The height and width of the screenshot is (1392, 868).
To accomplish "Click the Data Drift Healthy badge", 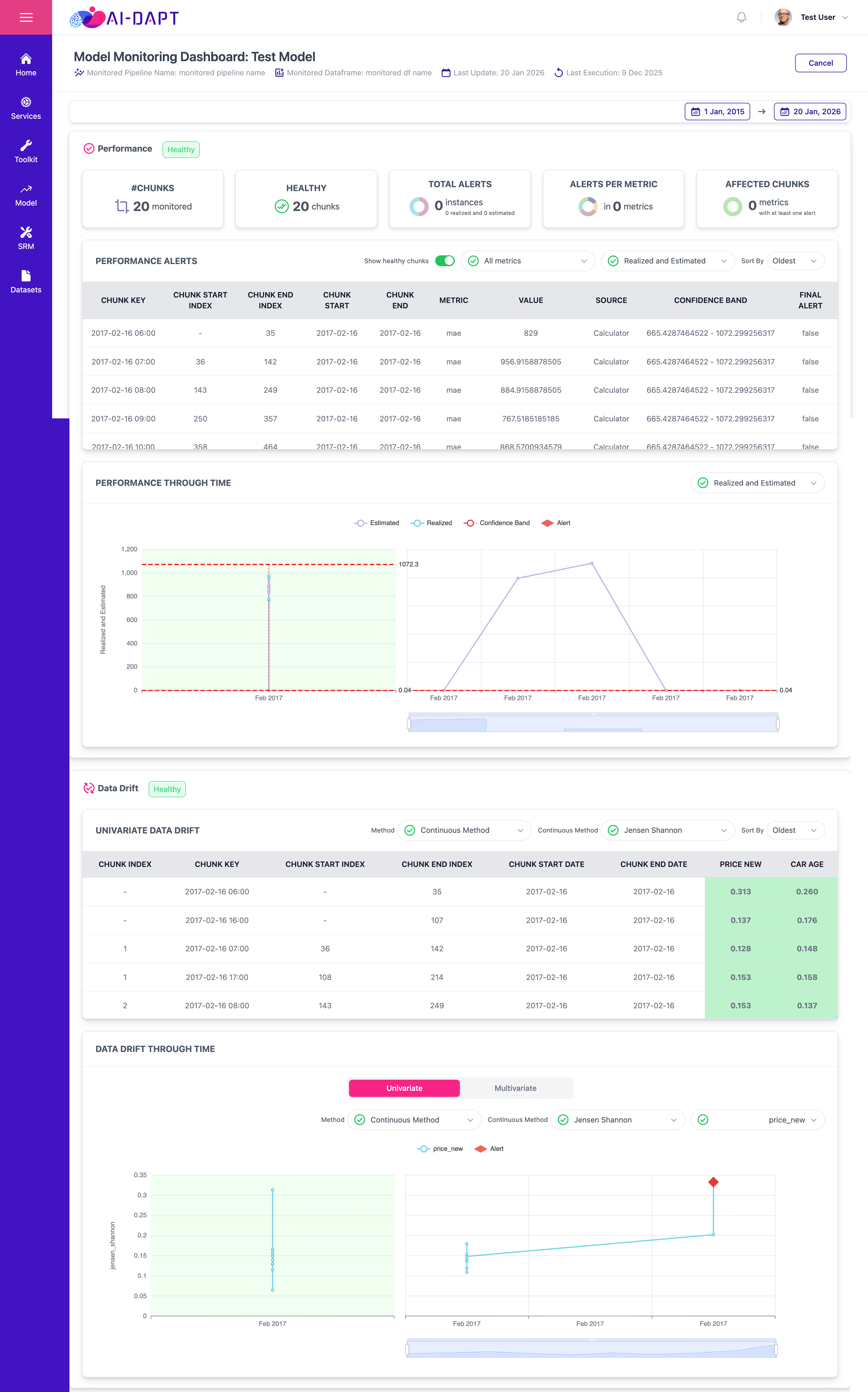I will point(167,789).
